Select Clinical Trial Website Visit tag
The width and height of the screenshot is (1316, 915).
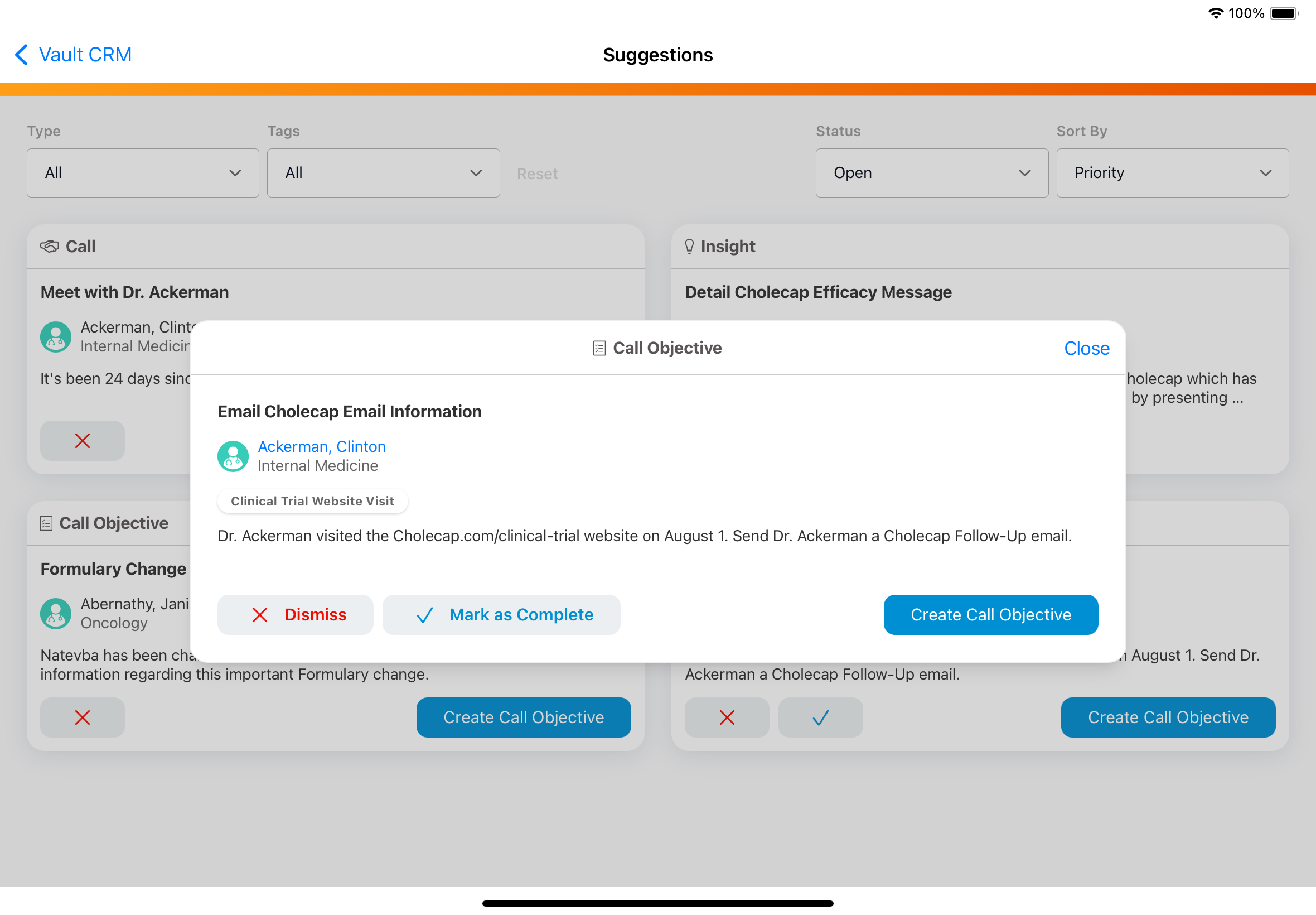point(312,501)
